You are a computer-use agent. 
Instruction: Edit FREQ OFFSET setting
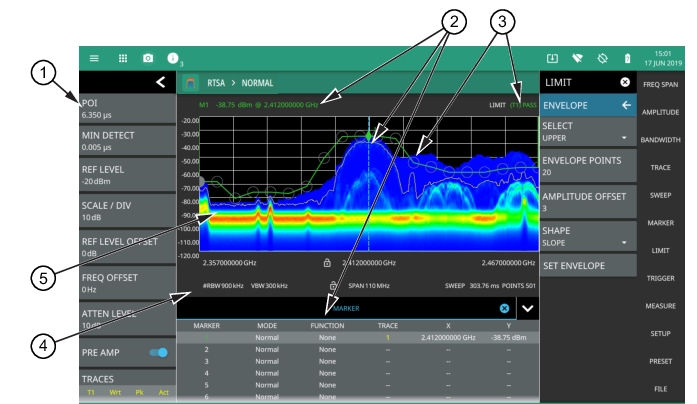tap(128, 283)
